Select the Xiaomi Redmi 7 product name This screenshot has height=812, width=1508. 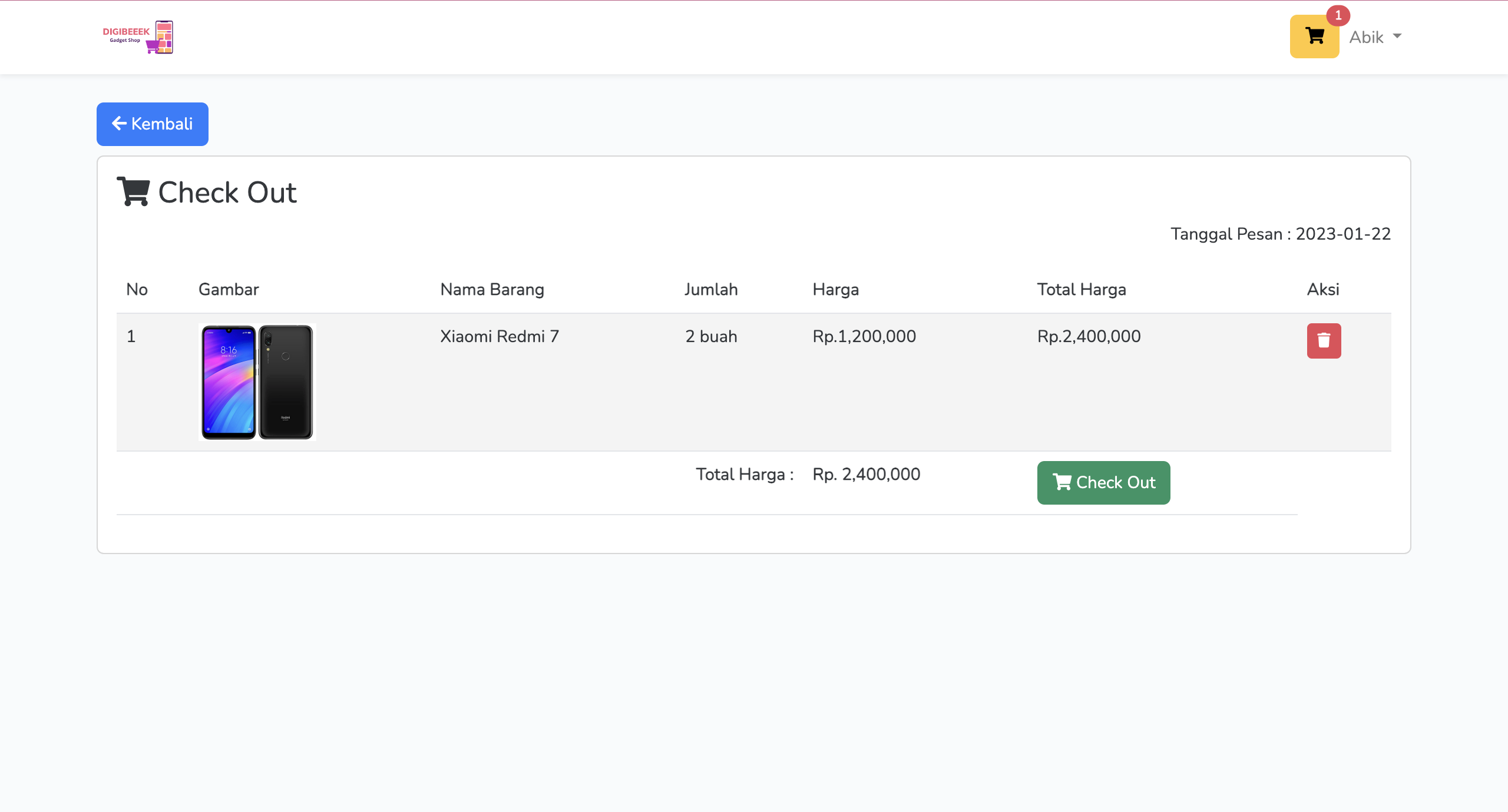click(500, 337)
